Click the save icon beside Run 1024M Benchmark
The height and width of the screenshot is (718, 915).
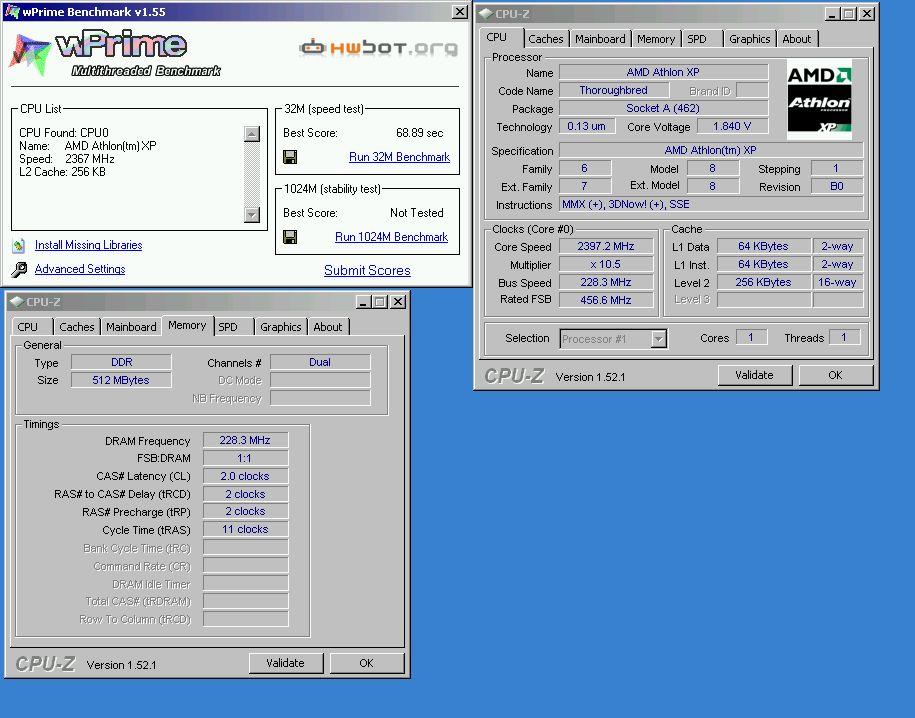pos(290,237)
